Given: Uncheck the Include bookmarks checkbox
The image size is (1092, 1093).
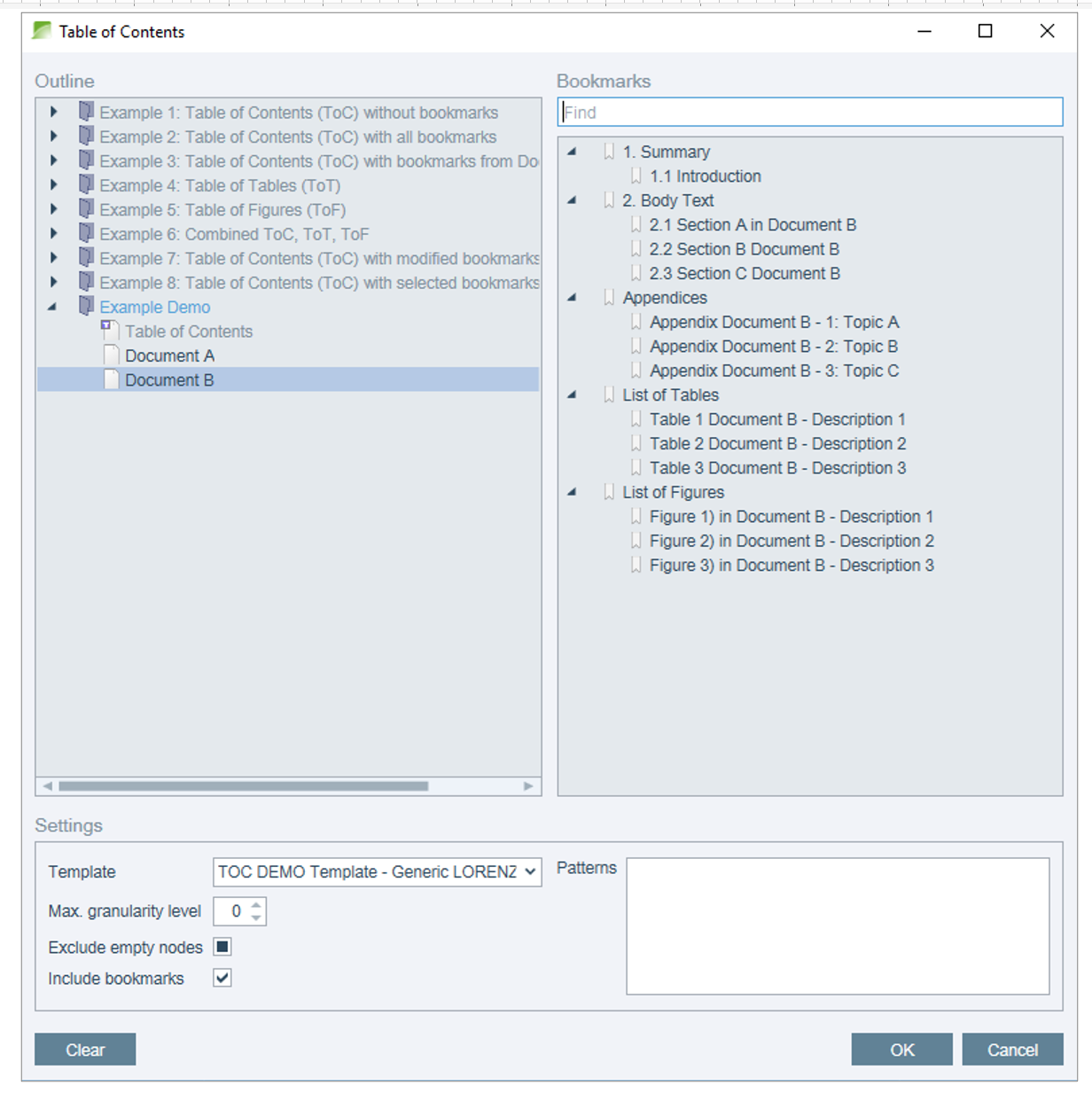Looking at the screenshot, I should pos(222,978).
